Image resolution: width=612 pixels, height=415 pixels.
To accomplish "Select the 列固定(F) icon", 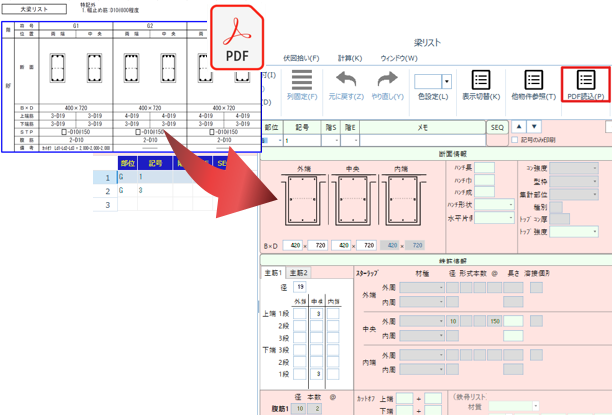I will (x=302, y=80).
